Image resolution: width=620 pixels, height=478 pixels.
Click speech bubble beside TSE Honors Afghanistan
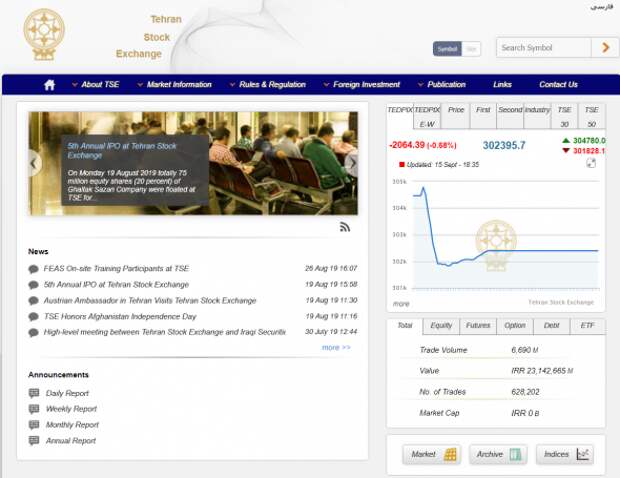click(x=34, y=317)
